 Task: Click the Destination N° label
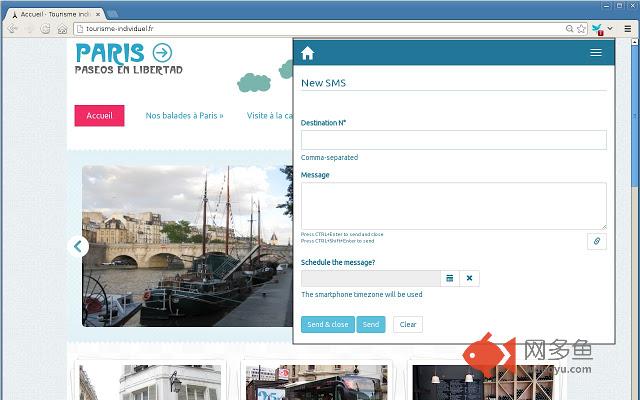pos(323,122)
